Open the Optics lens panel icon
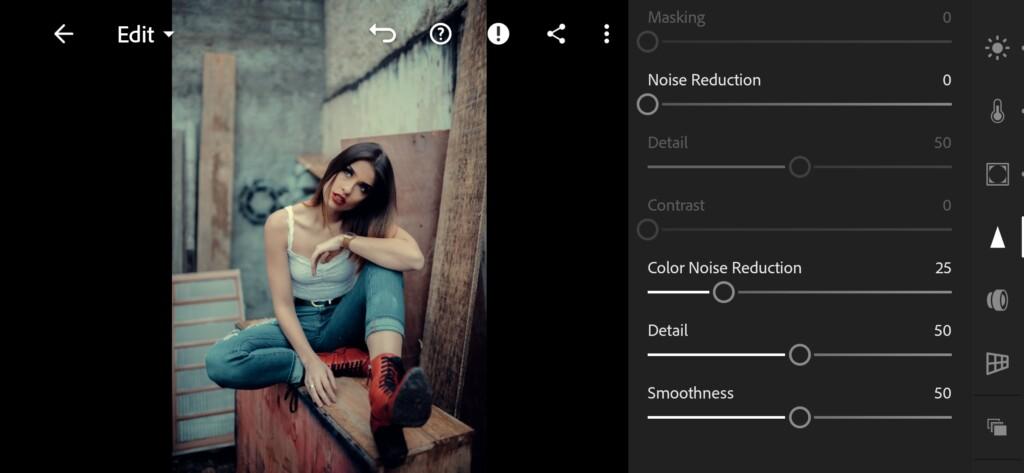Image resolution: width=1024 pixels, height=473 pixels. click(x=997, y=301)
